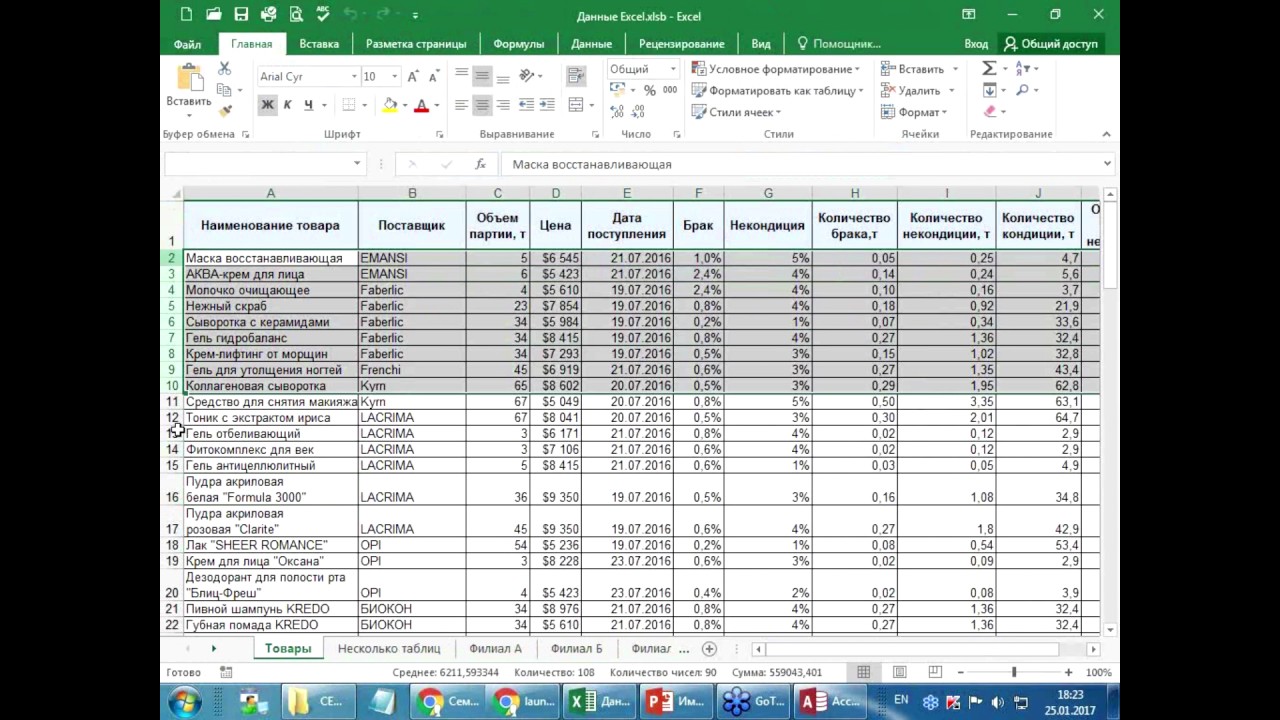Click the thousands separator 000 icon

coord(670,90)
